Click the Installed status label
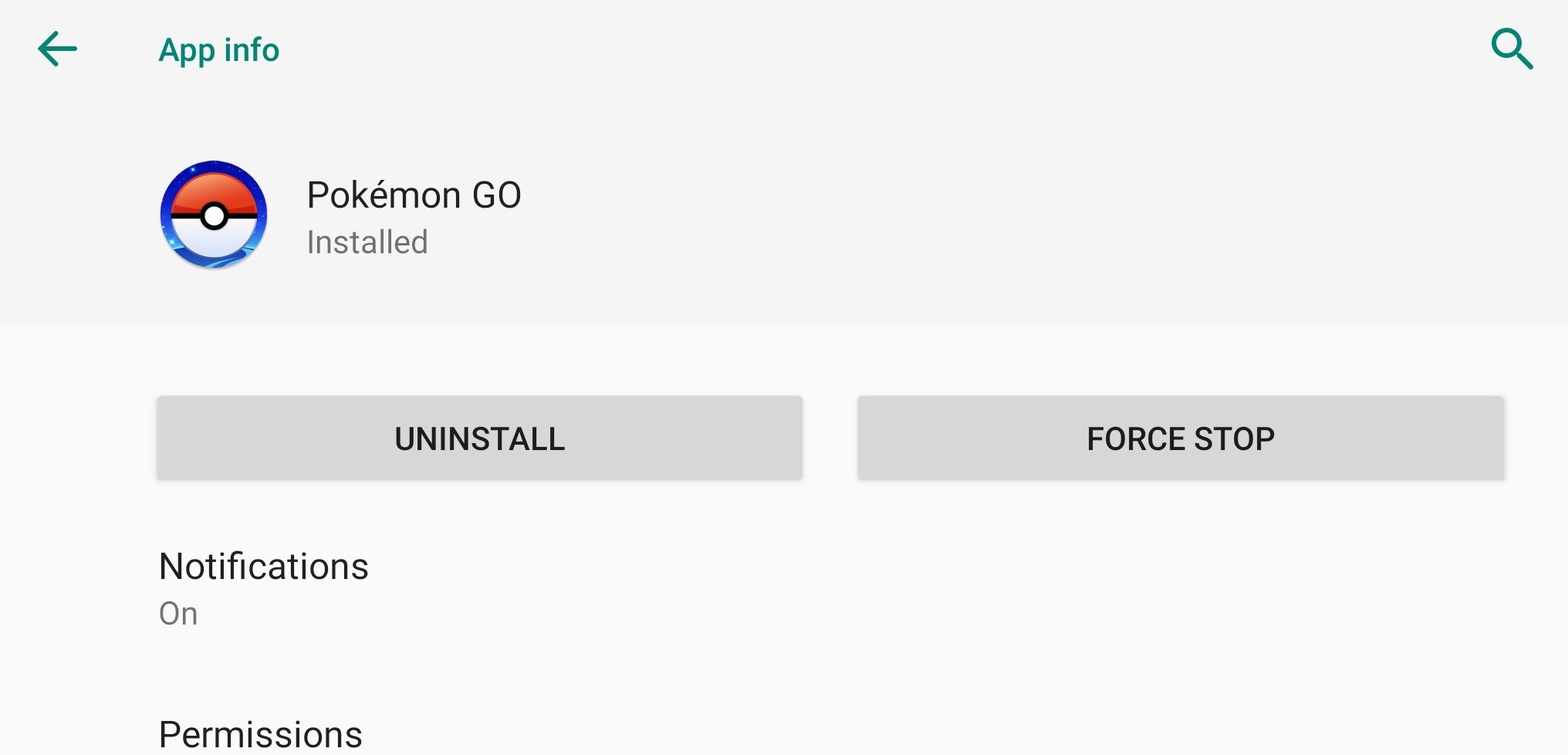Image resolution: width=1568 pixels, height=755 pixels. pos(367,242)
